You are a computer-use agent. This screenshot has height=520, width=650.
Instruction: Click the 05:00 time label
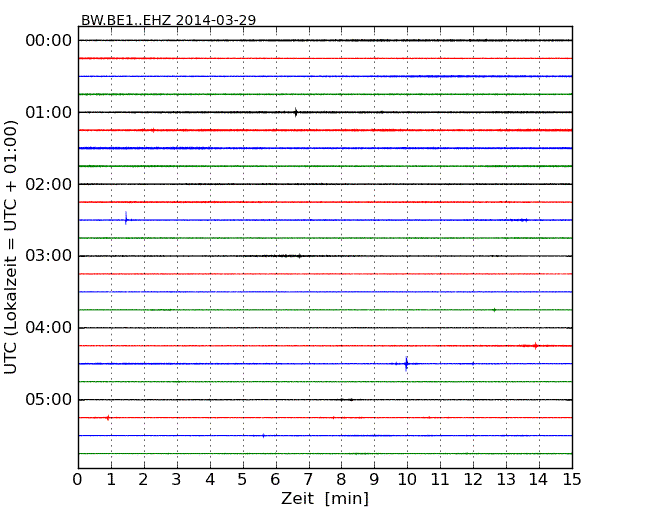coord(49,399)
